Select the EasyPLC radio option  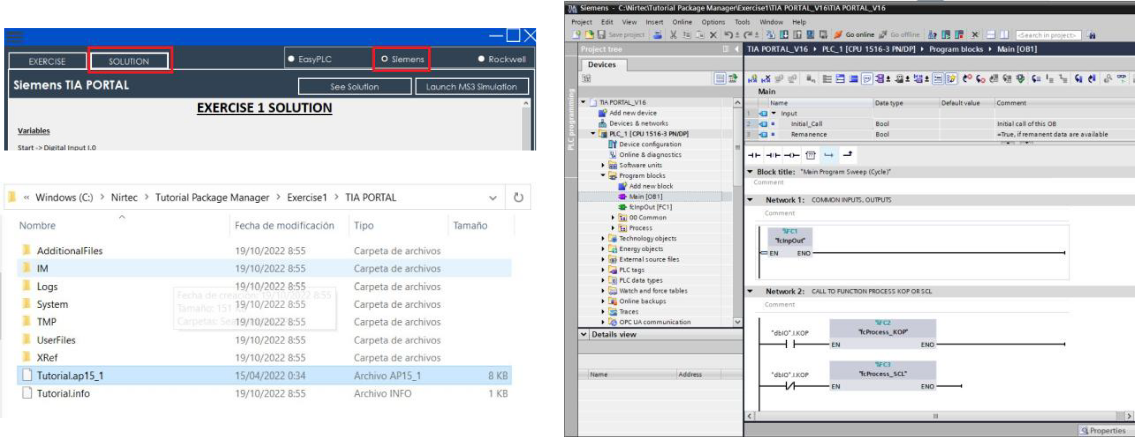pyautogui.click(x=291, y=59)
